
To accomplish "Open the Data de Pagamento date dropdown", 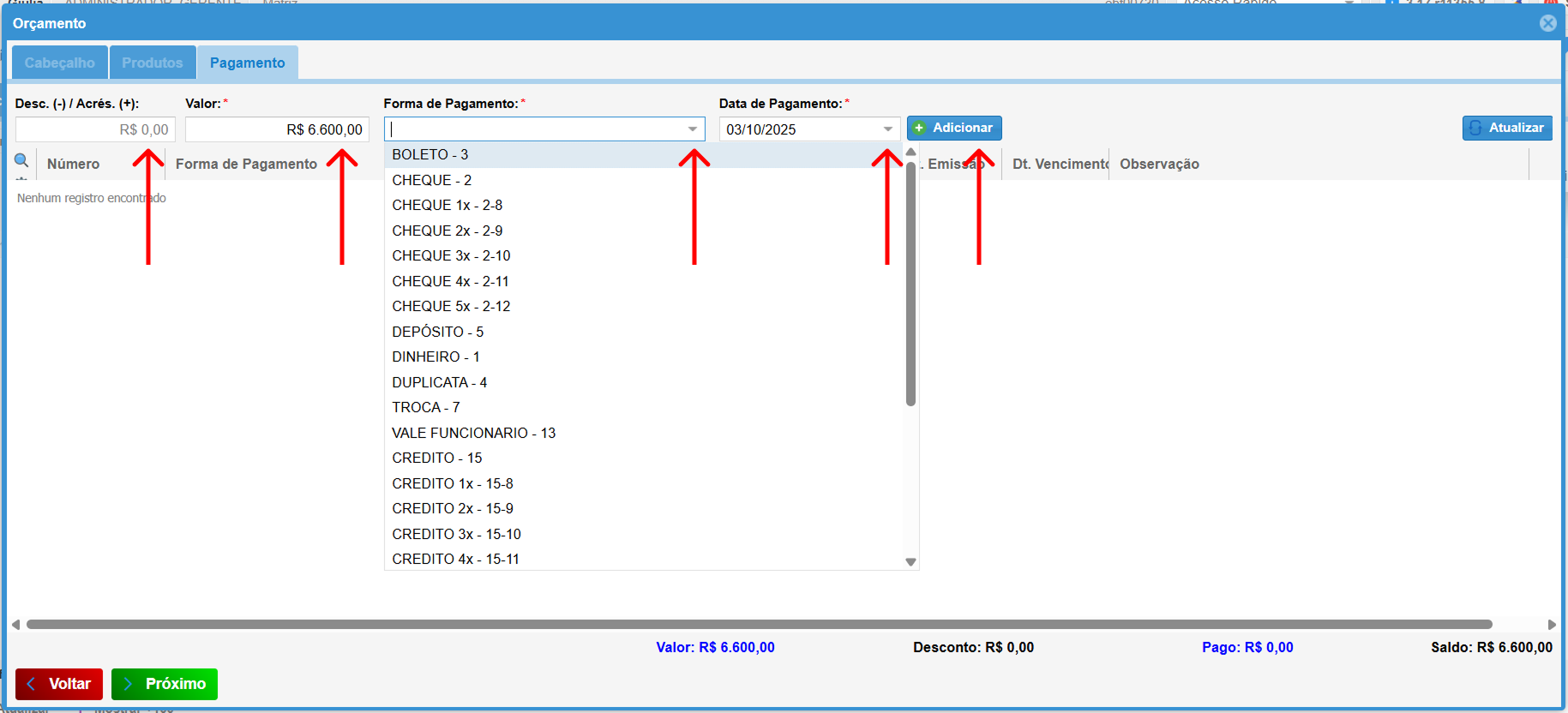I will pyautogui.click(x=887, y=129).
